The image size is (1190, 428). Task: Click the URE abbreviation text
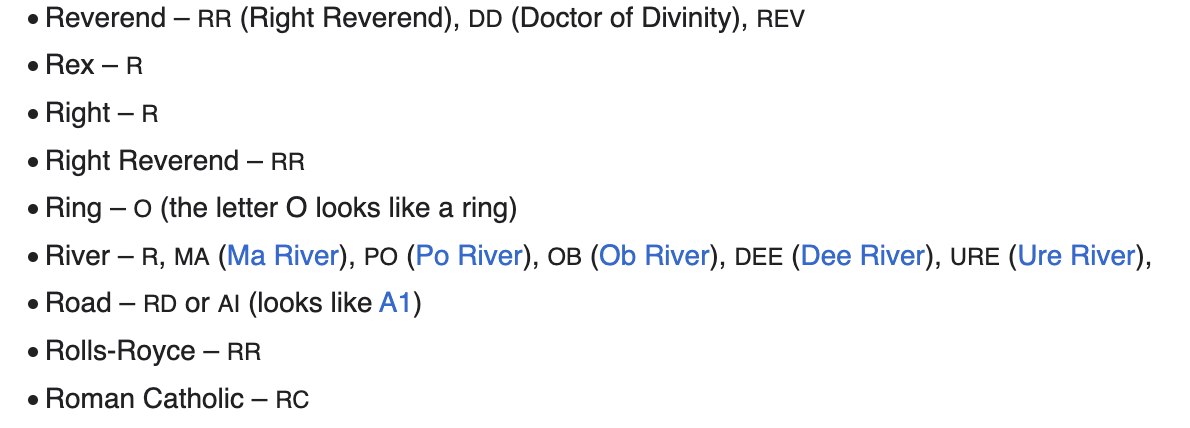tap(974, 257)
